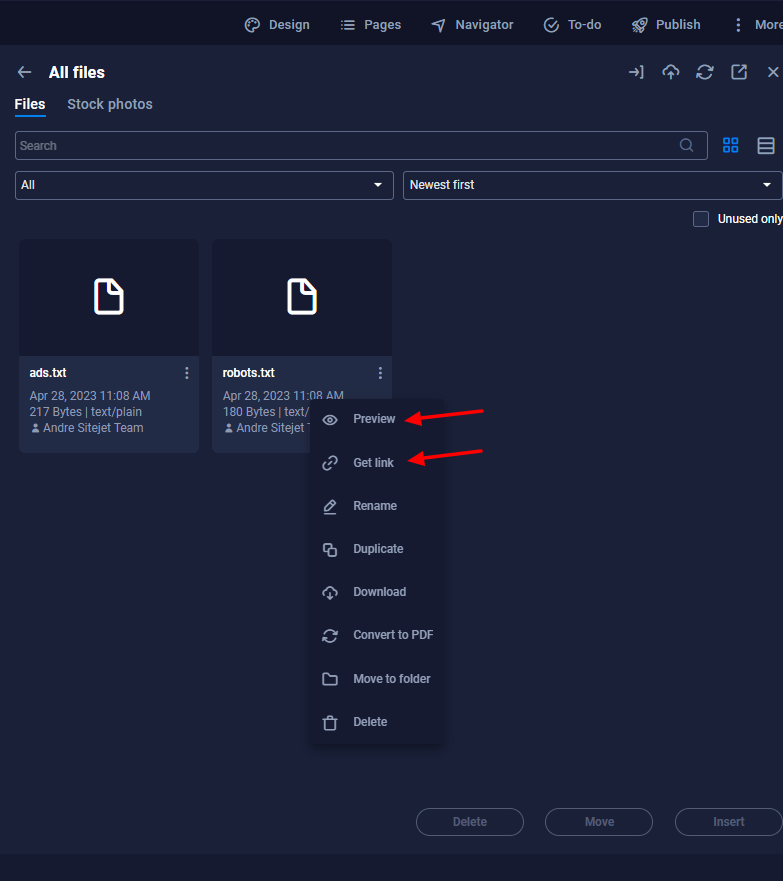Click the robots.txt file name
The image size is (783, 881).
(x=248, y=373)
